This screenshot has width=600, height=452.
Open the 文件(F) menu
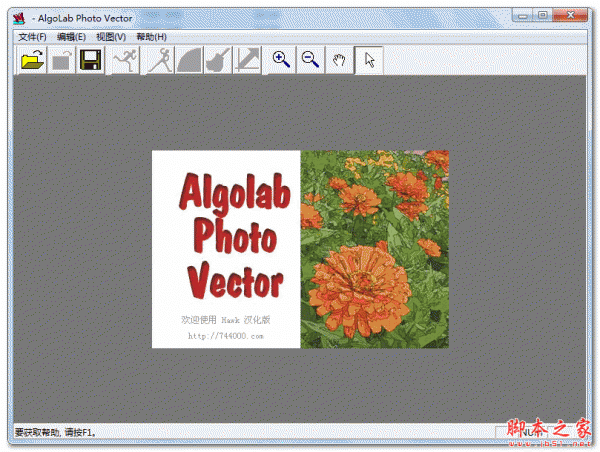32,37
